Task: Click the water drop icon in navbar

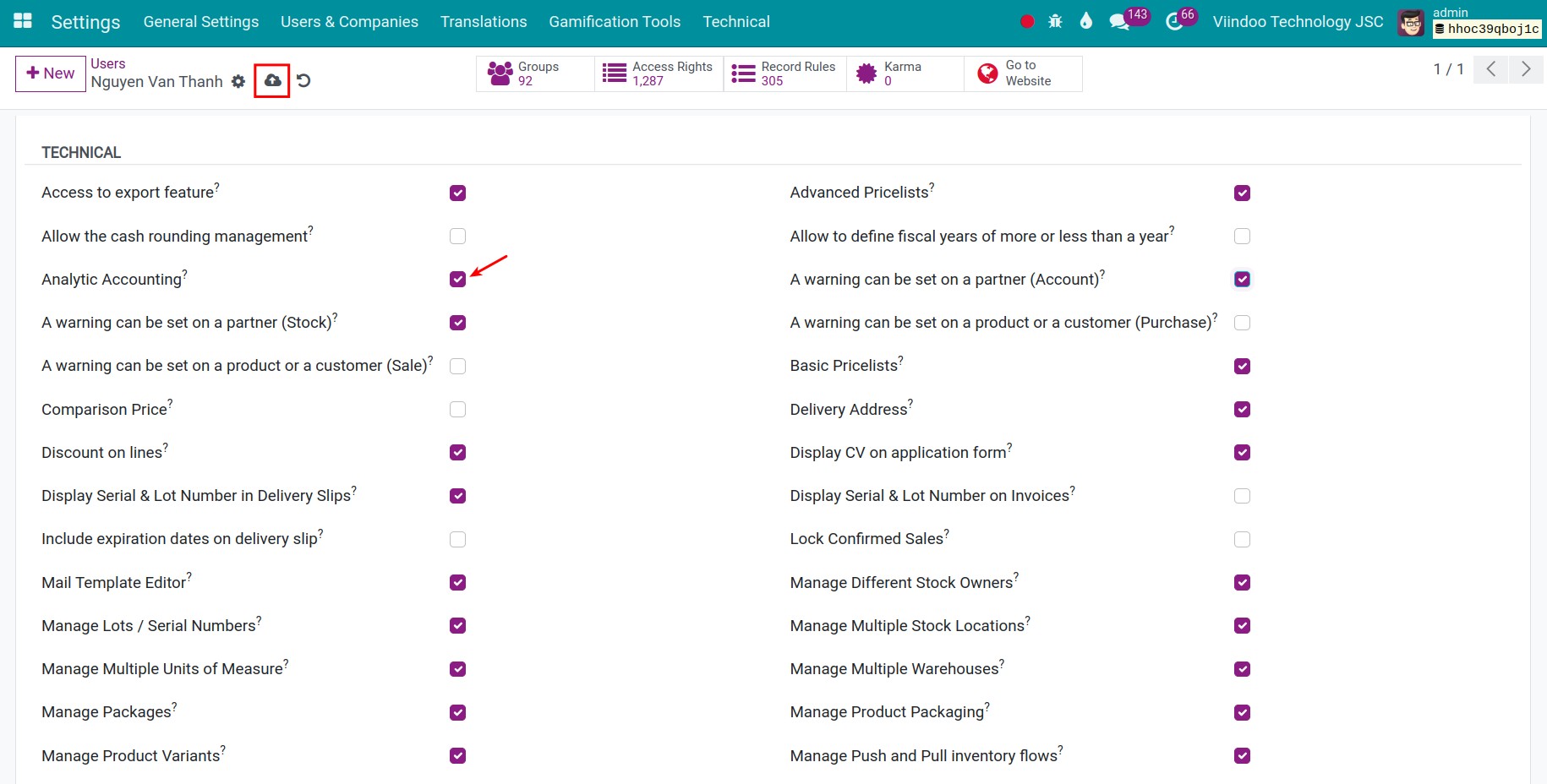Action: 1086,21
